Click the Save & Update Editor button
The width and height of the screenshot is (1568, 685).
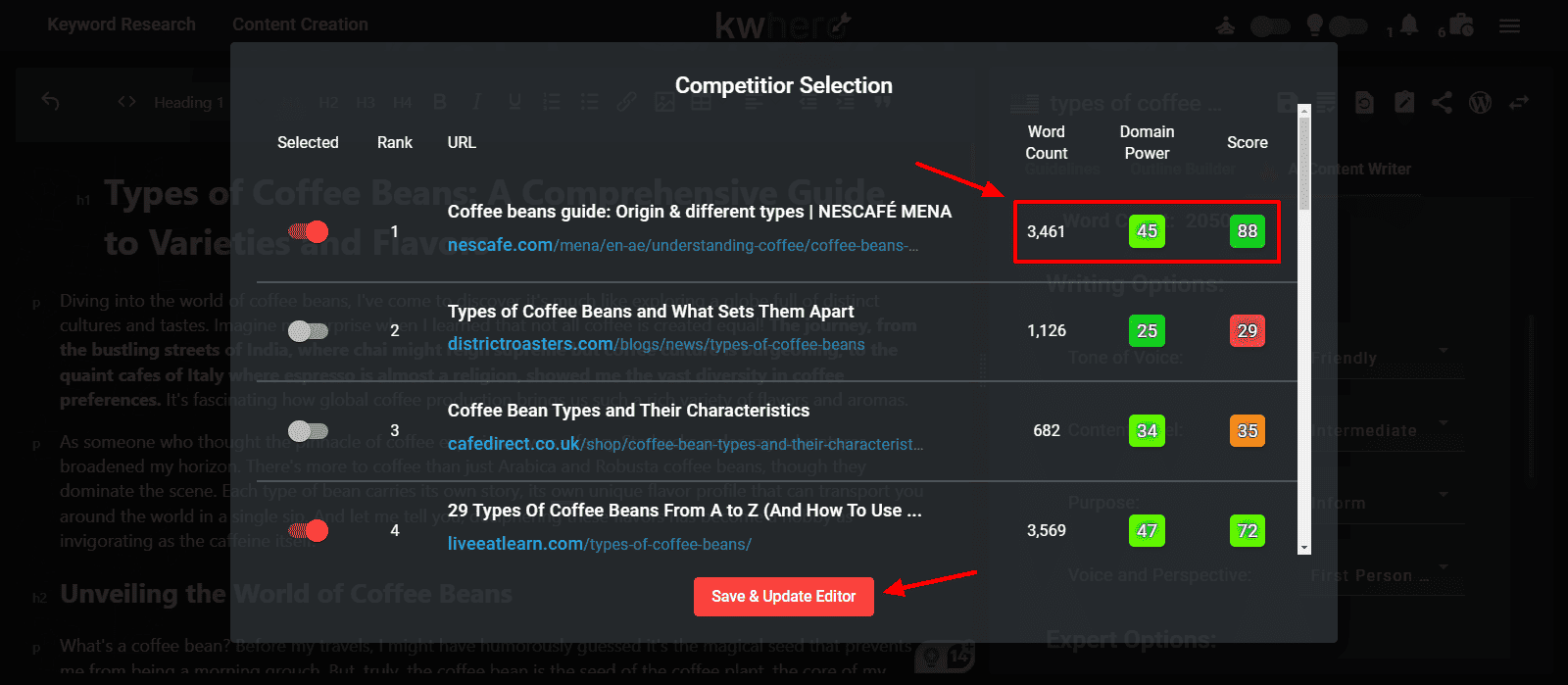783,596
